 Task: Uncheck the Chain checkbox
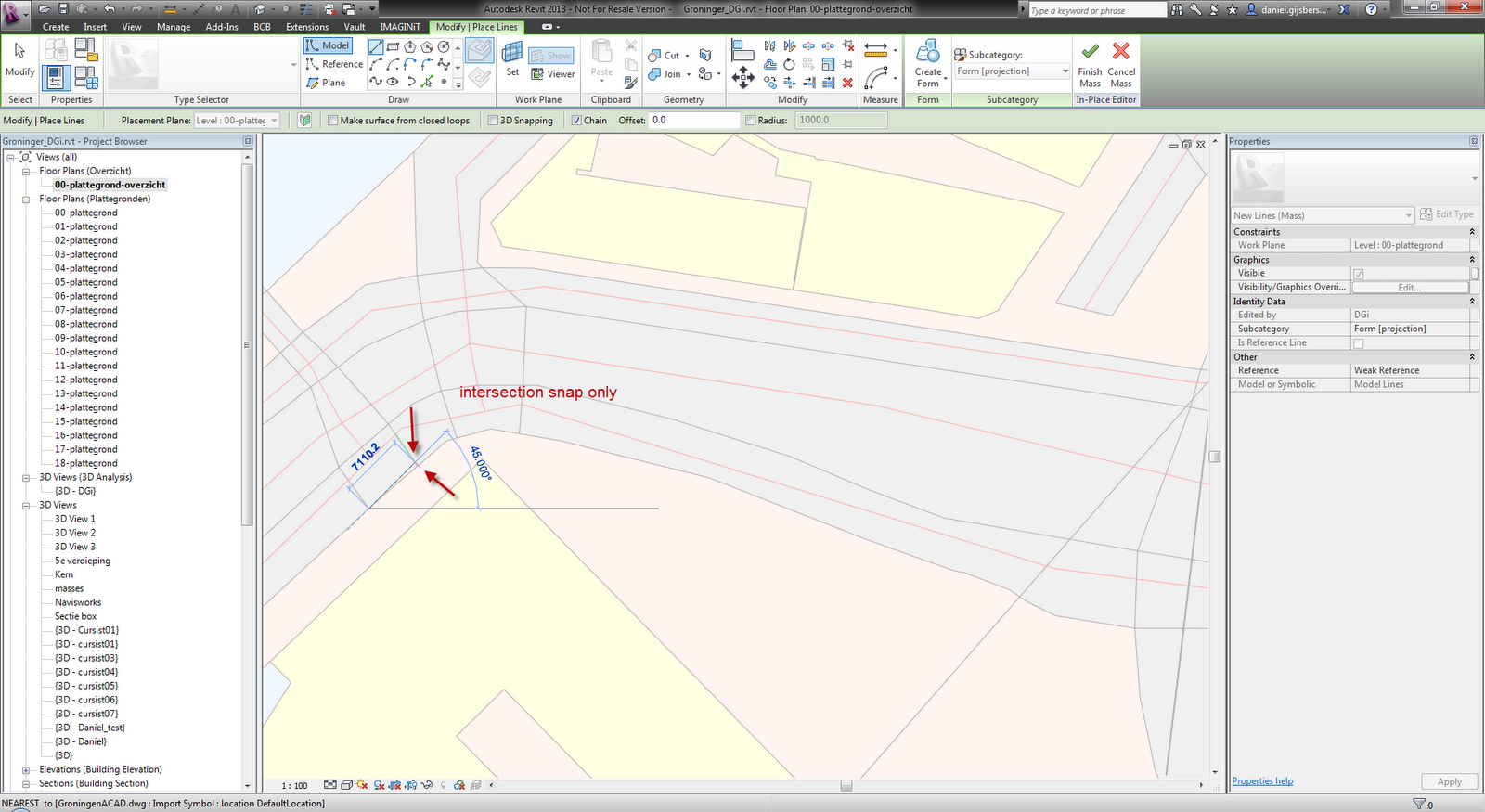(x=576, y=121)
